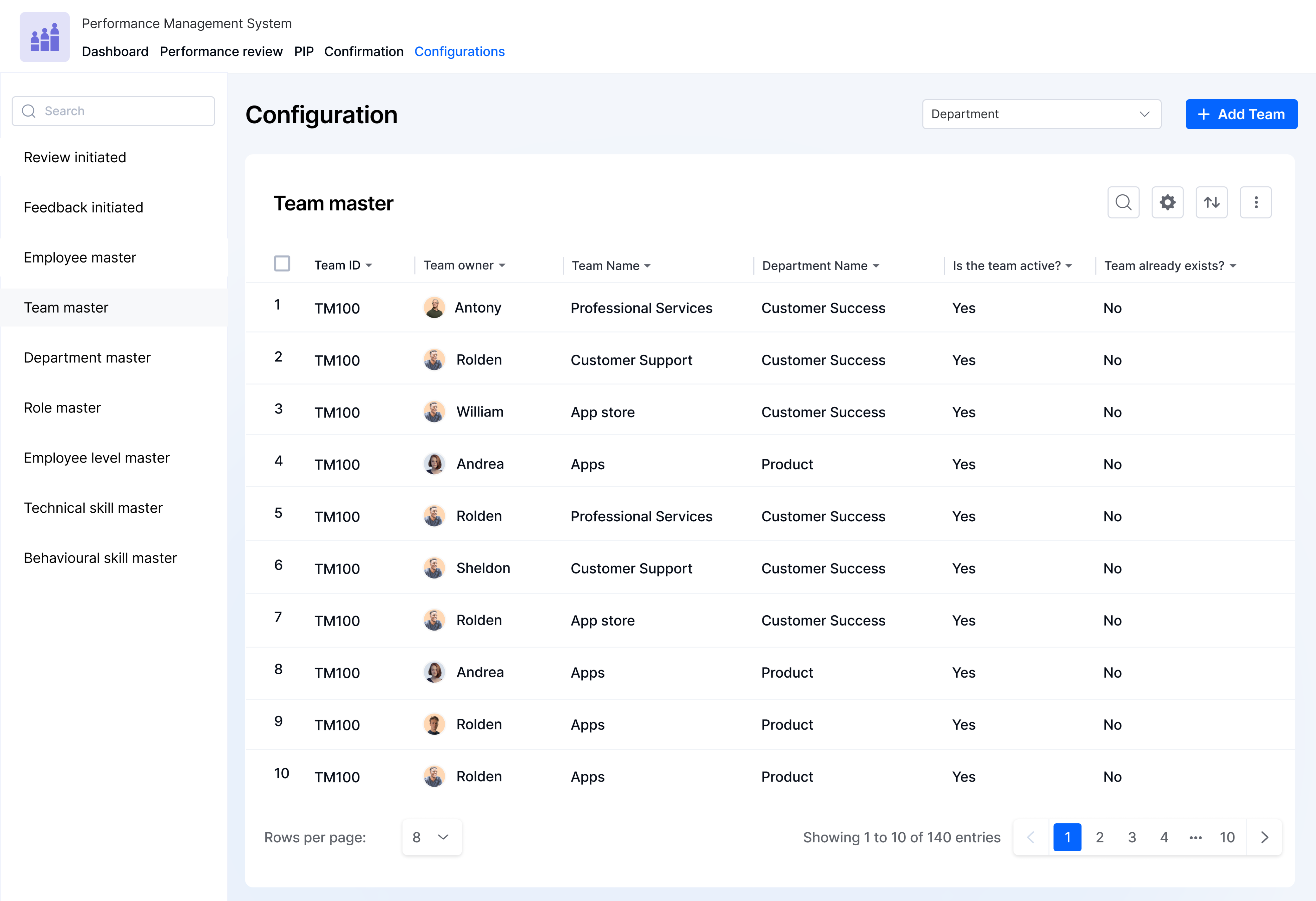Go to next page arrow
This screenshot has height=901, width=1316.
click(1264, 837)
